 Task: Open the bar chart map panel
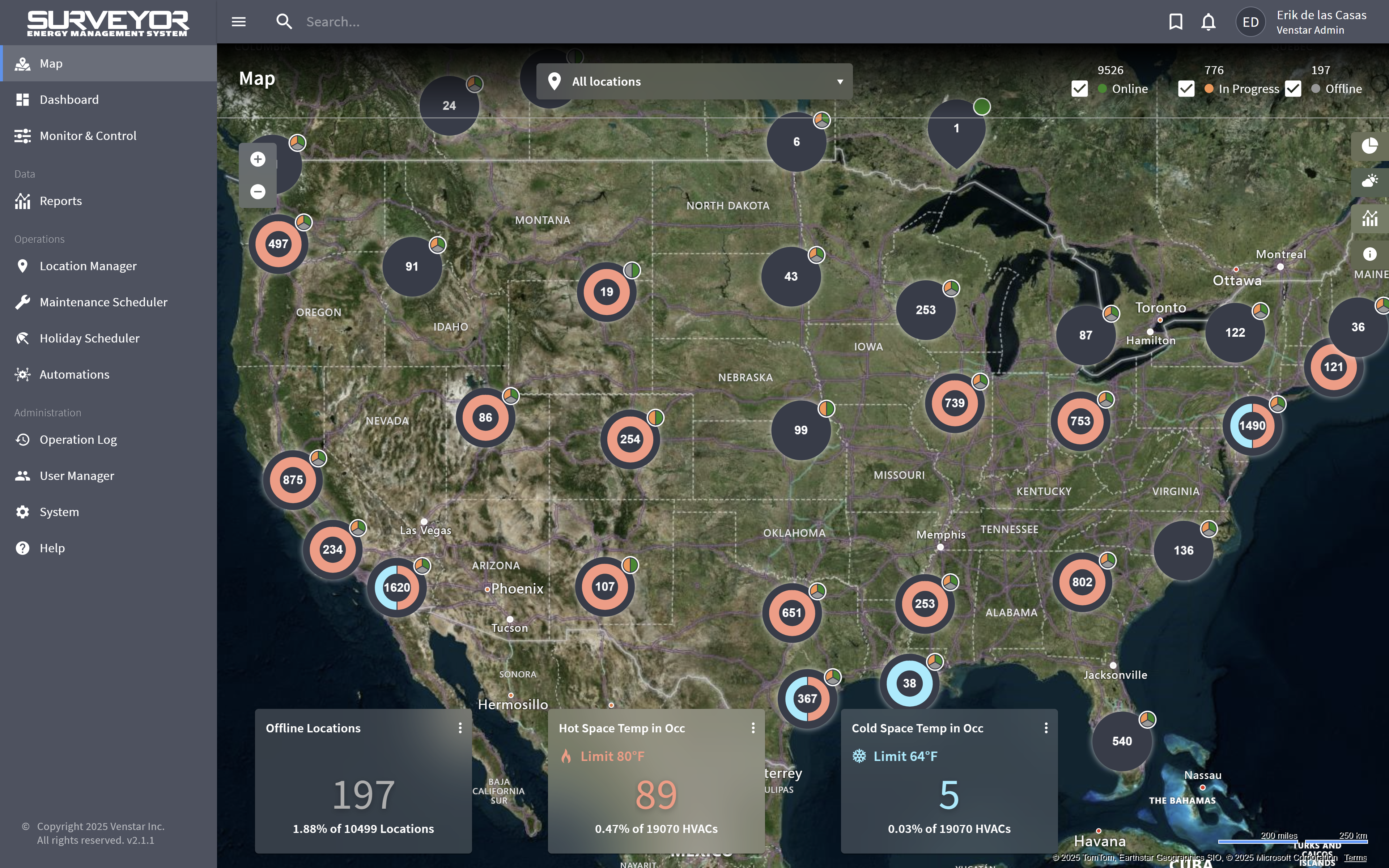1369,218
